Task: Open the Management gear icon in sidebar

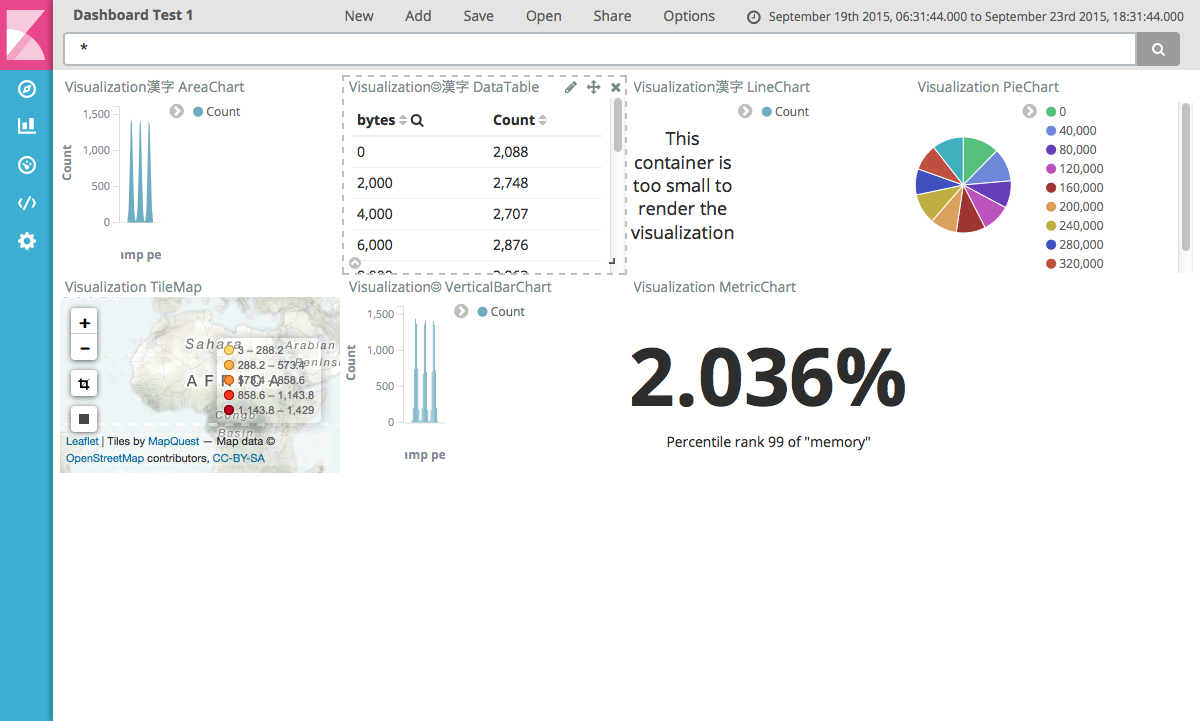Action: click(27, 241)
